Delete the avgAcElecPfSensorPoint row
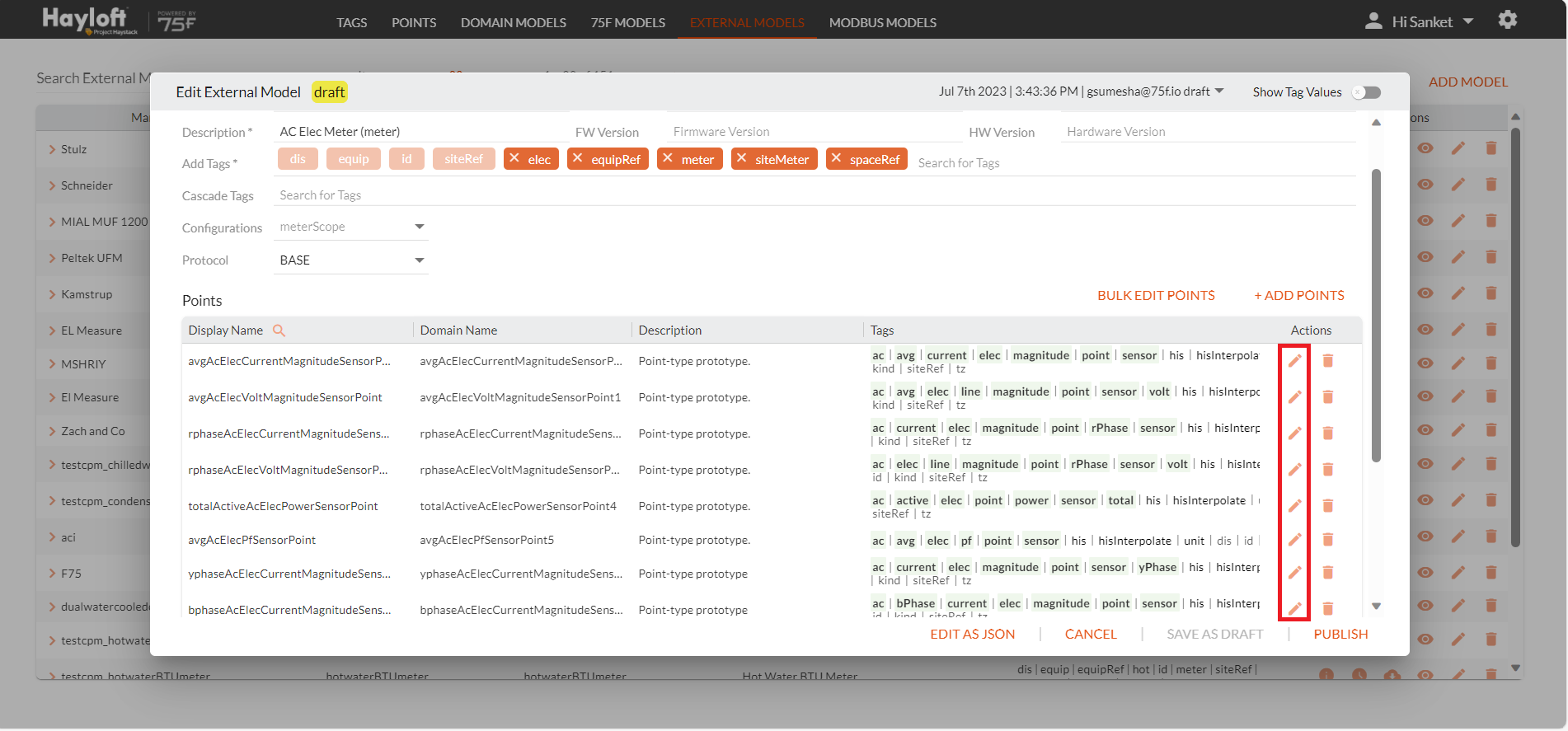Image resolution: width=1568 pixels, height=731 pixels. point(1328,540)
